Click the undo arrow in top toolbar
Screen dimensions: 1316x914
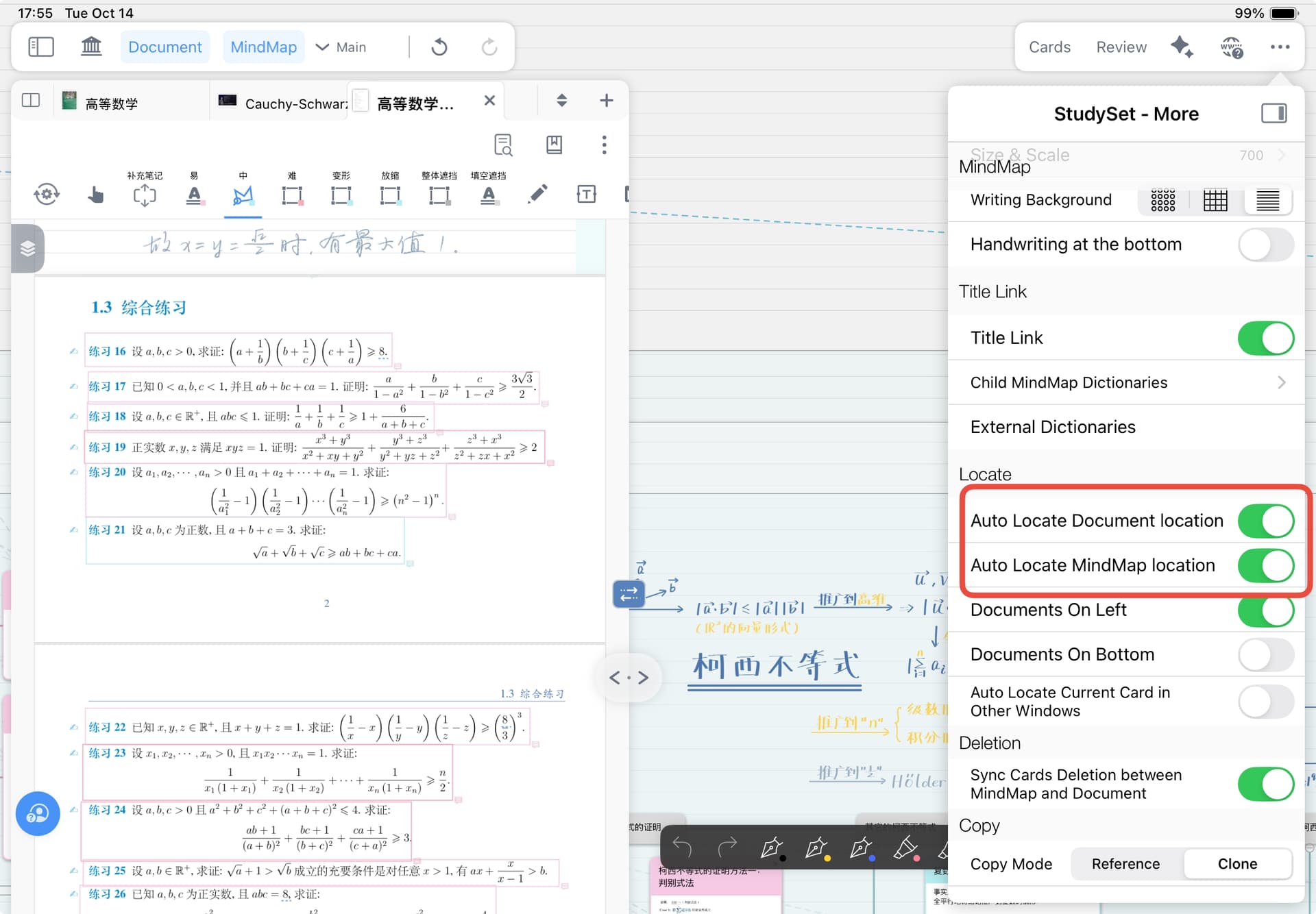[439, 47]
